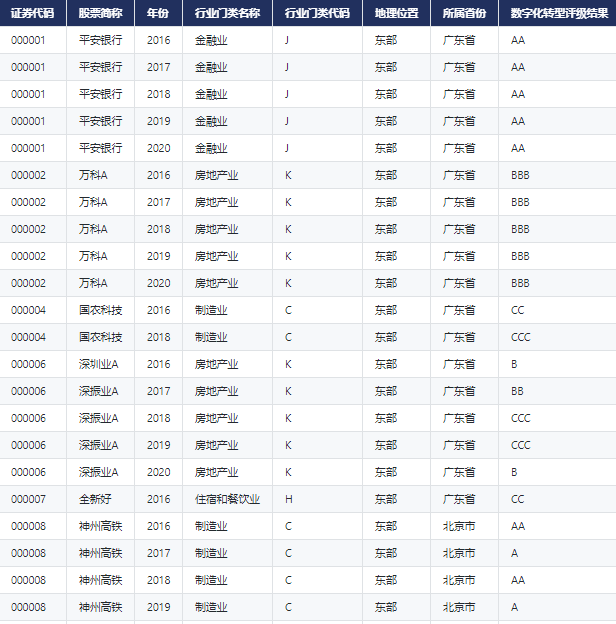Image resolution: width=616 pixels, height=624 pixels.
Task: Select rating A in 神州高铁 2017 row
Action: point(515,553)
